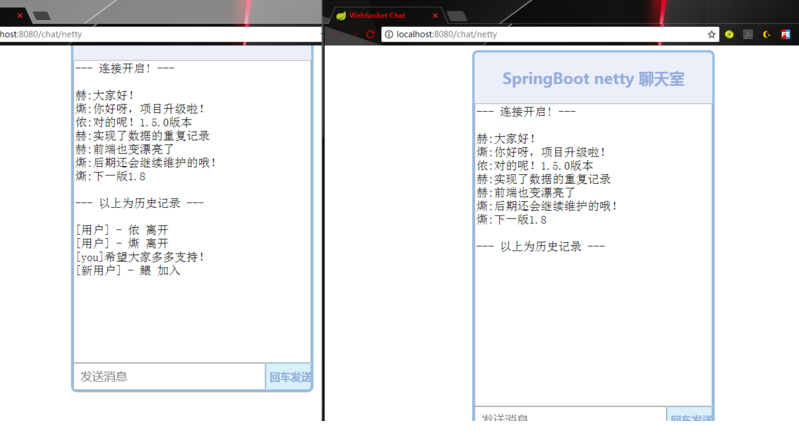Click '赫:大家好!' message in right chat

(506, 139)
